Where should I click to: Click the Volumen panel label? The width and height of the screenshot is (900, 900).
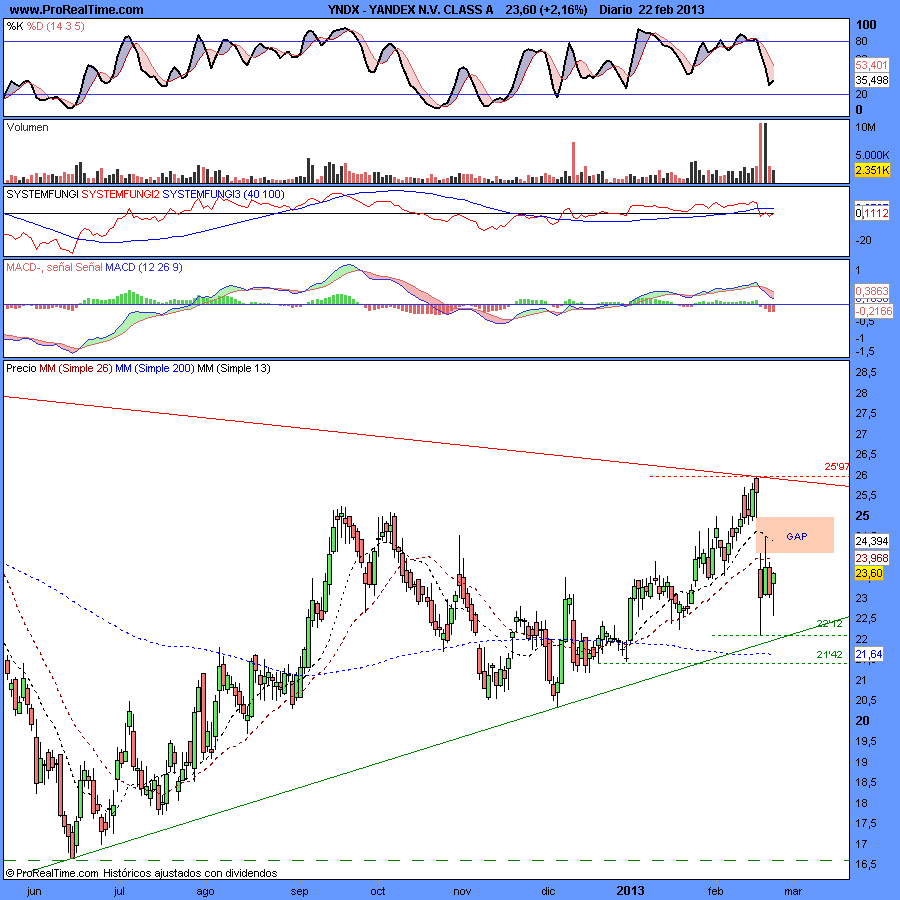click(27, 127)
